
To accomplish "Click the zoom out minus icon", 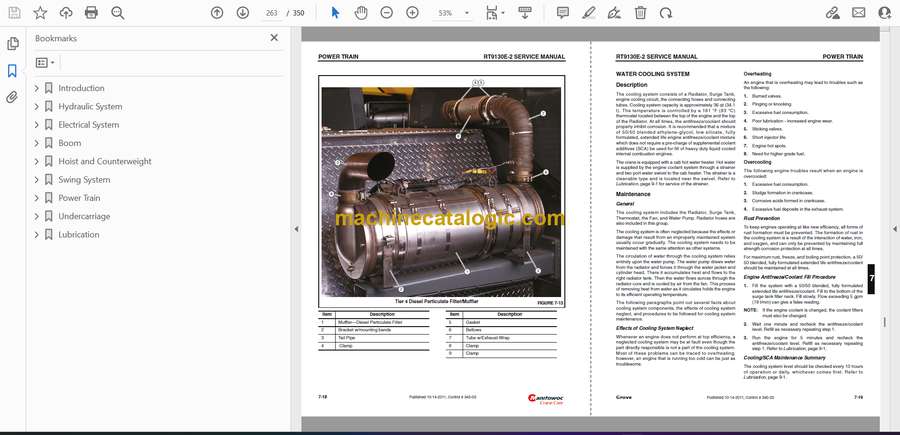I will click(x=388, y=13).
